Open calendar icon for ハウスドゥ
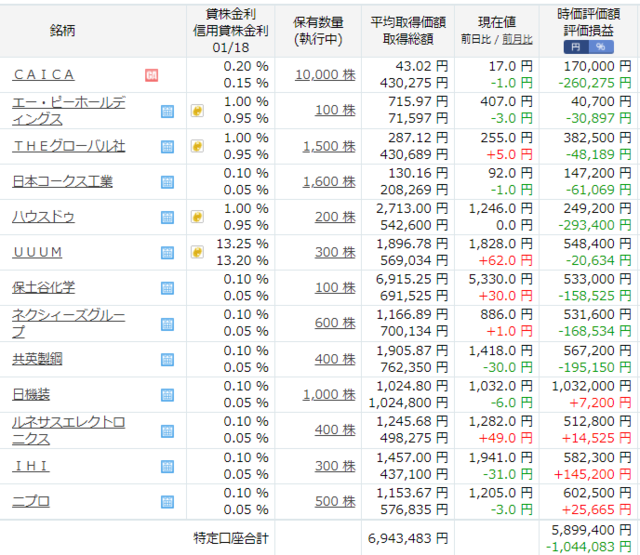640x555 pixels. click(x=167, y=218)
